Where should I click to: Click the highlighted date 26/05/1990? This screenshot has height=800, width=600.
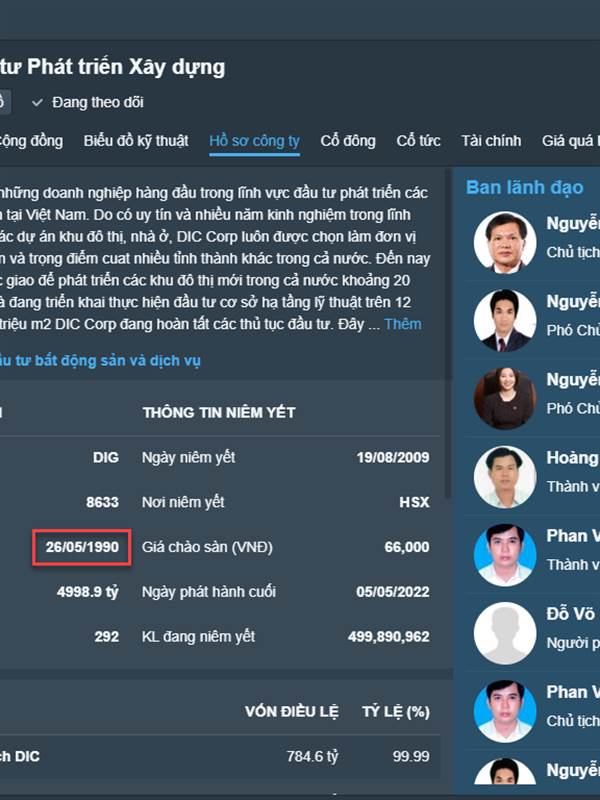point(82,547)
